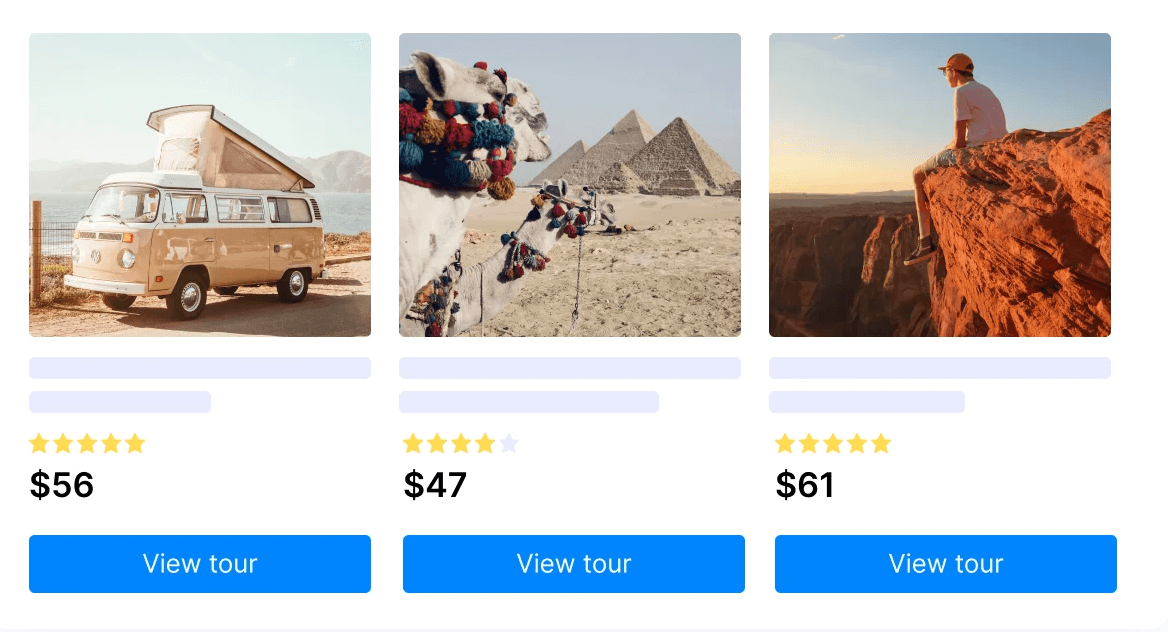Click the first star of canyon tour rating
1168x632 pixels.
point(785,443)
